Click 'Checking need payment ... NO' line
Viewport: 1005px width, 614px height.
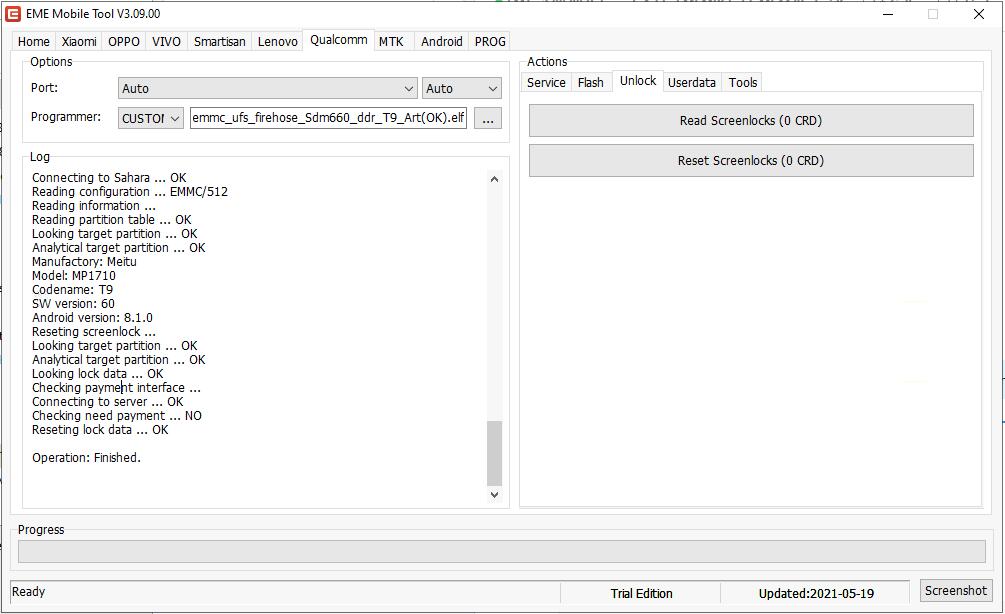(117, 416)
